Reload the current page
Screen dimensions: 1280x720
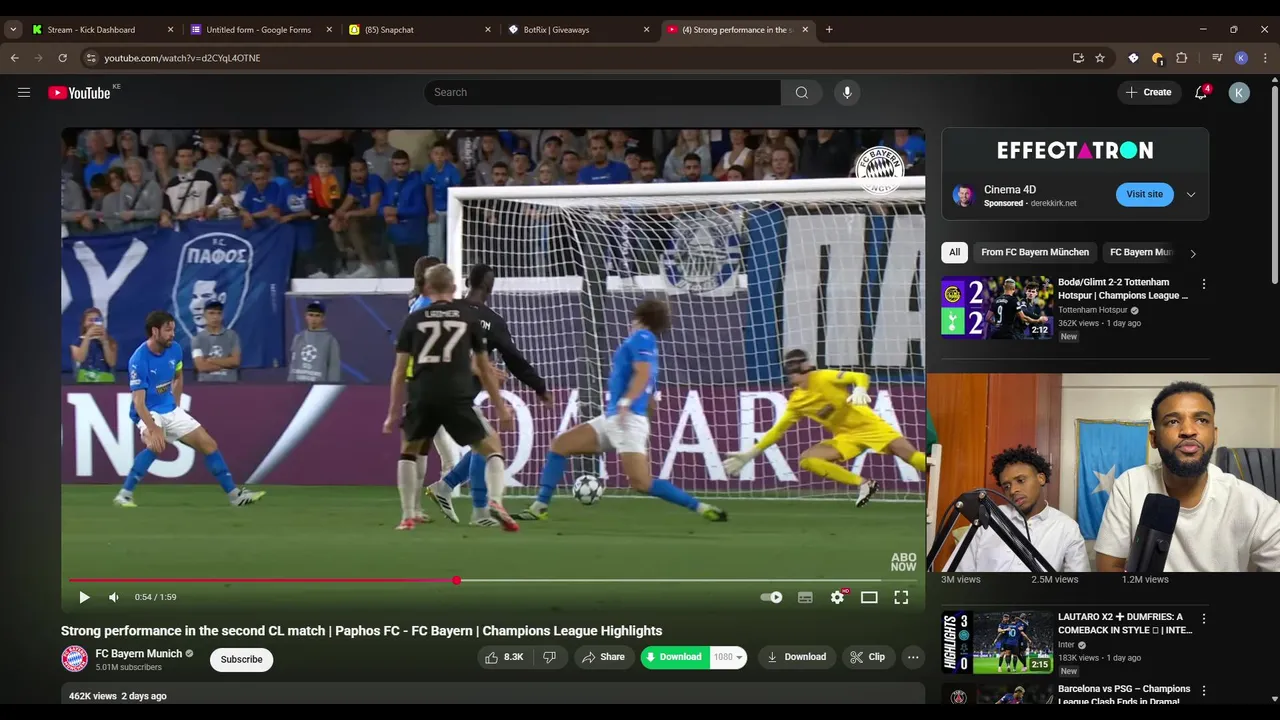62,58
